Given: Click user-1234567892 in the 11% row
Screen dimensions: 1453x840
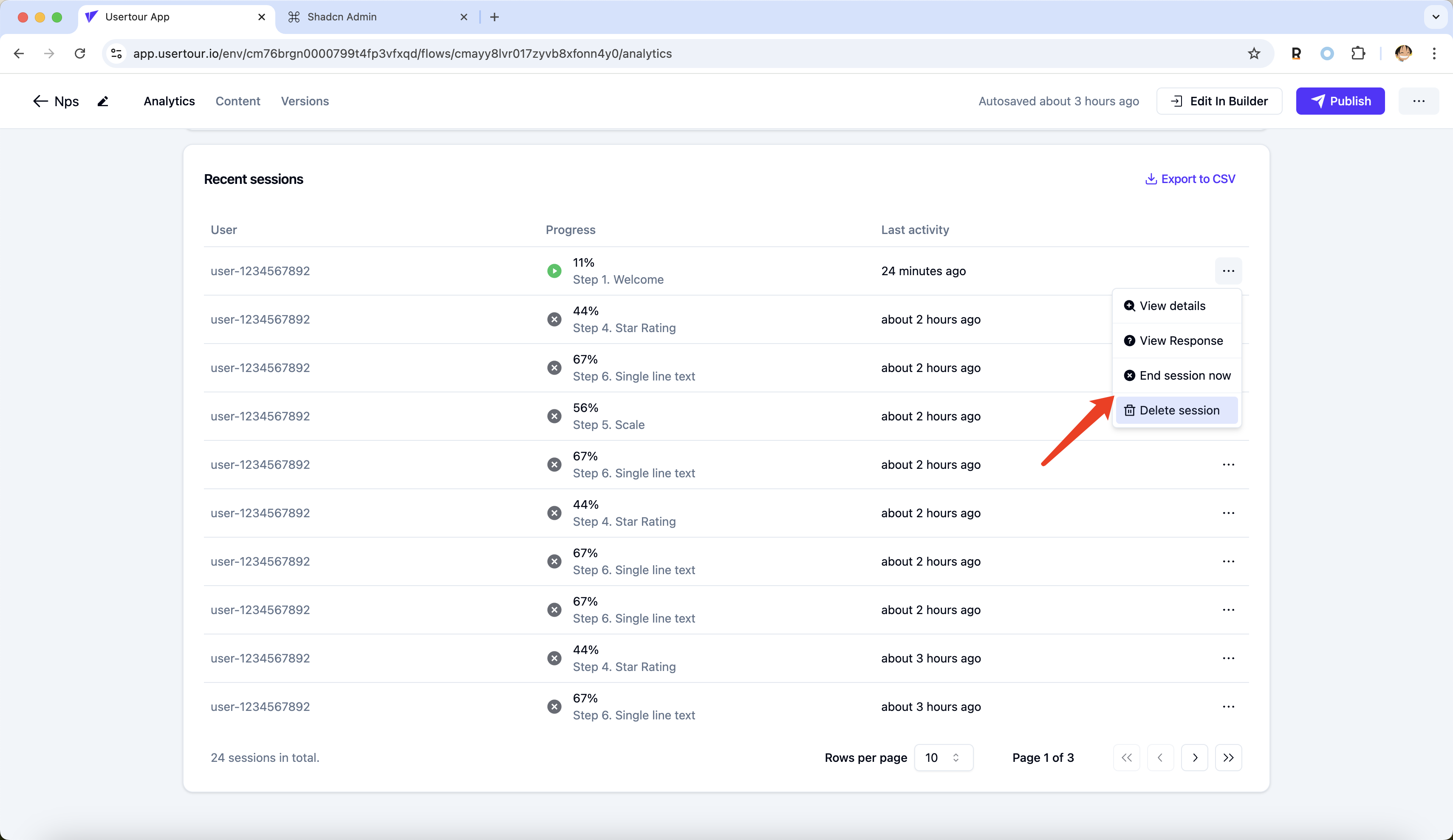Looking at the screenshot, I should 260,271.
